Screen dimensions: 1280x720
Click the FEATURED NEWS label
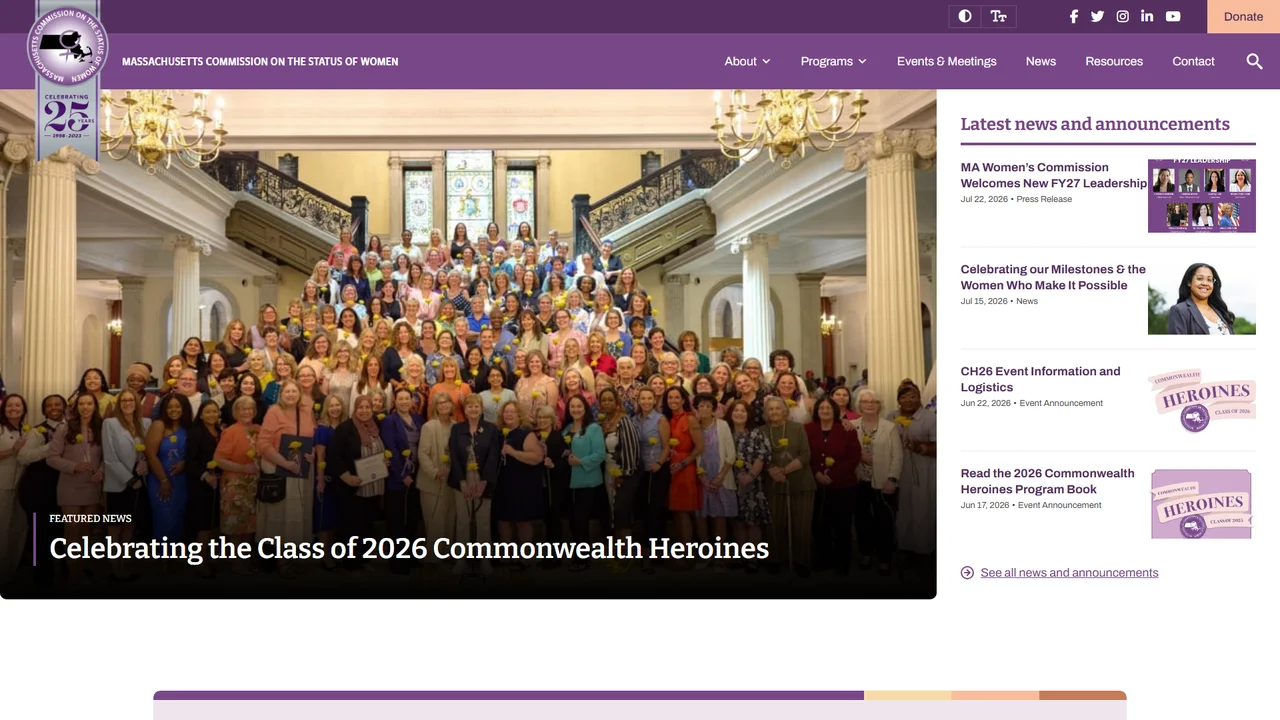[90, 518]
